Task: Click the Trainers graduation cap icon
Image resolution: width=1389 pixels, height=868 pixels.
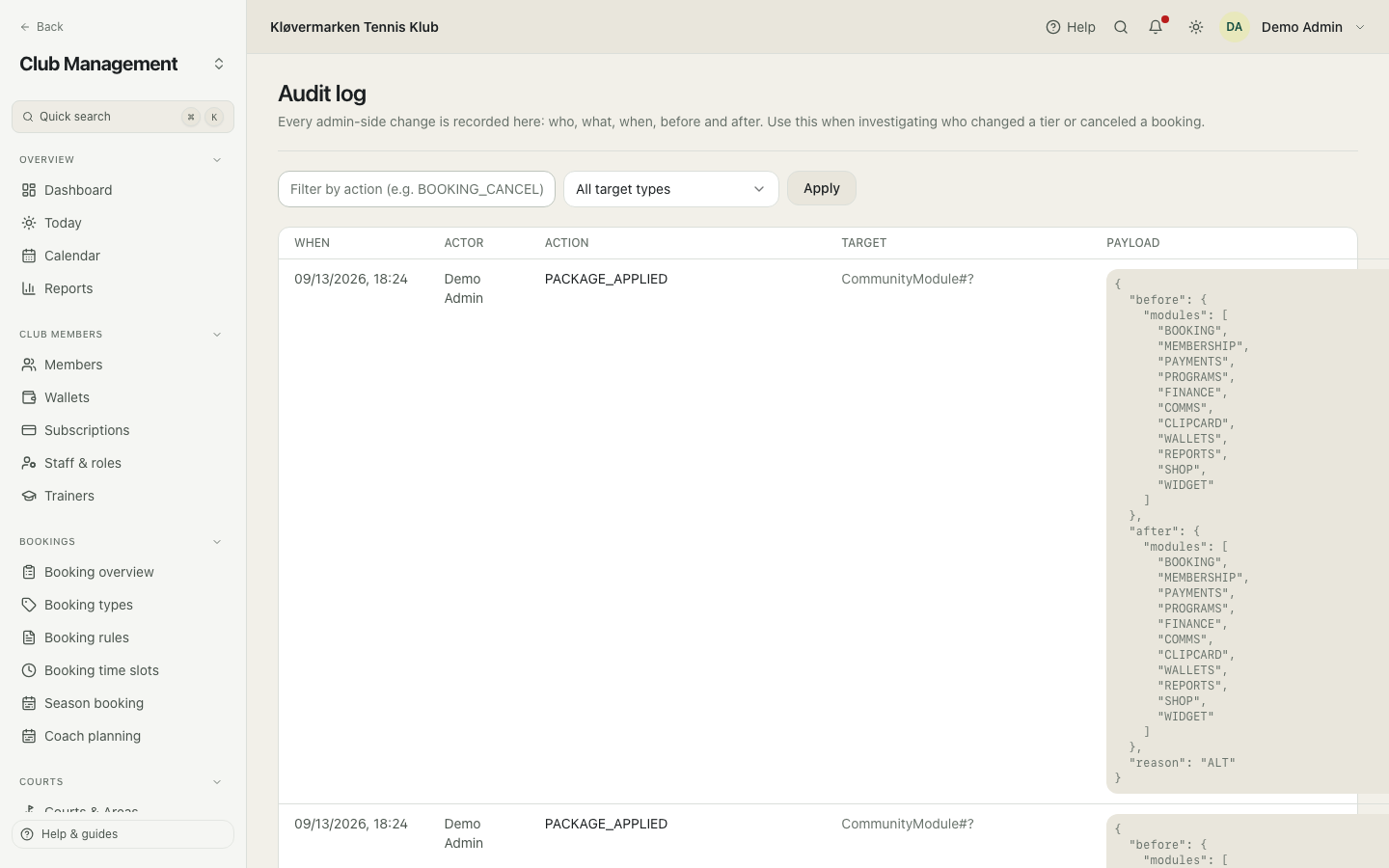Action: [29, 496]
